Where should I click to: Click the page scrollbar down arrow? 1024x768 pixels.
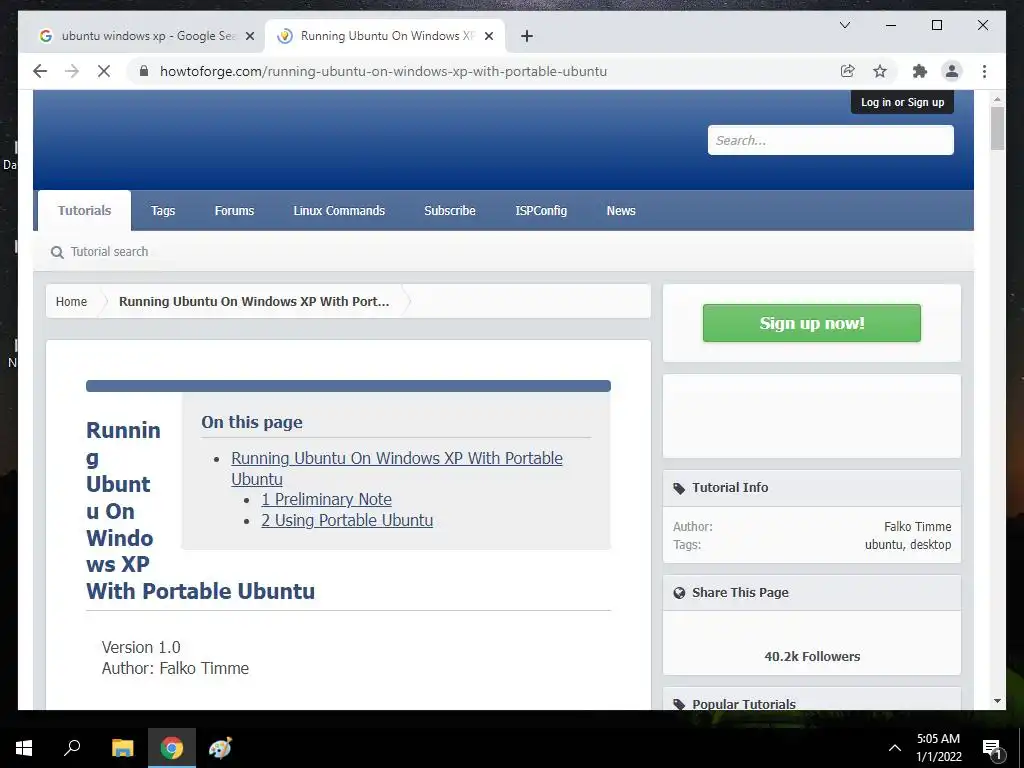997,701
